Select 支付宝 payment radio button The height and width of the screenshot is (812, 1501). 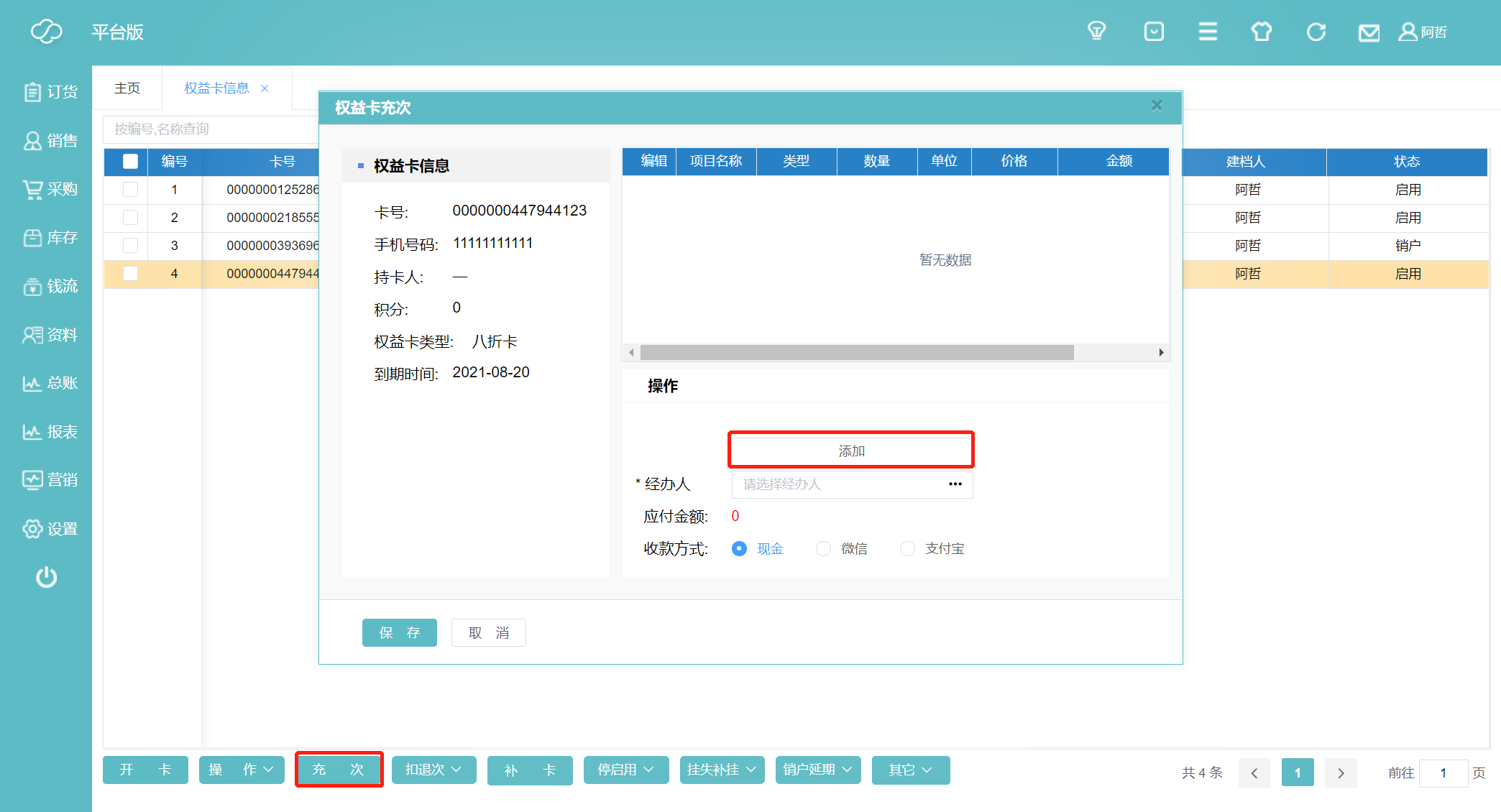(908, 549)
